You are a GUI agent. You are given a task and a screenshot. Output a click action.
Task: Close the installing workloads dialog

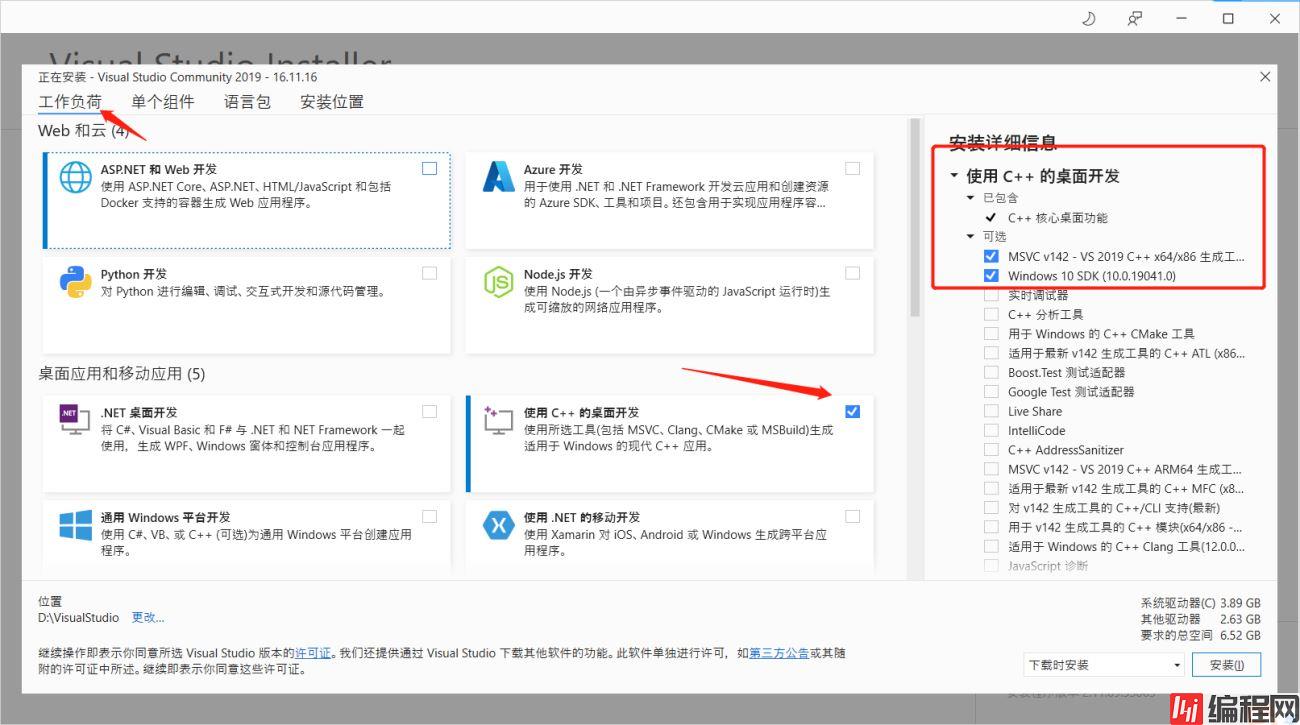[x=1265, y=76]
